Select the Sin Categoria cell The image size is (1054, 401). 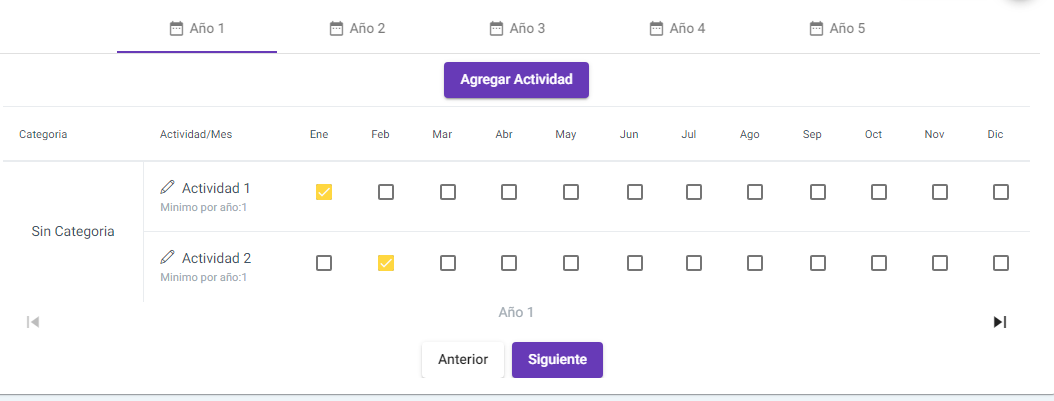pyautogui.click(x=73, y=232)
